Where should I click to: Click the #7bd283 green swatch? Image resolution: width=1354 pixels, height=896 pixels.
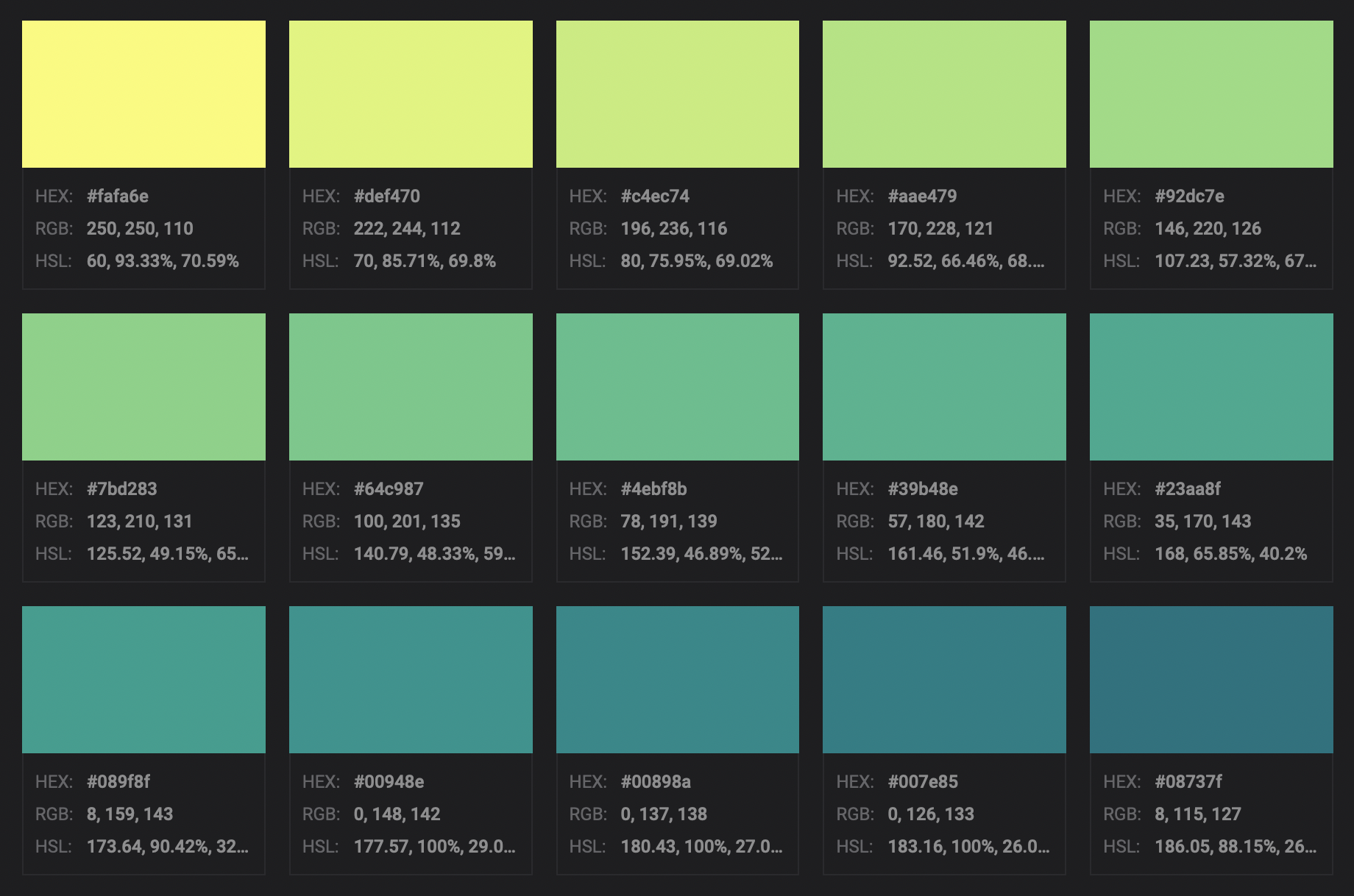[x=143, y=387]
